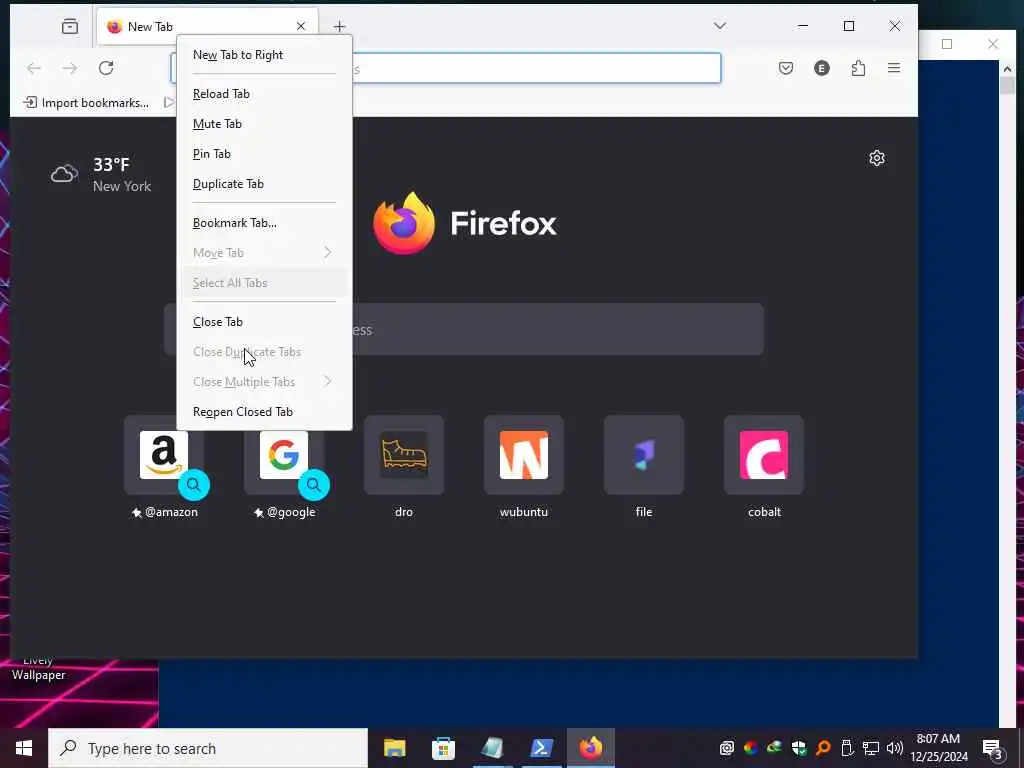Choose Duplicate Tab
The image size is (1024, 768).
pos(264,184)
